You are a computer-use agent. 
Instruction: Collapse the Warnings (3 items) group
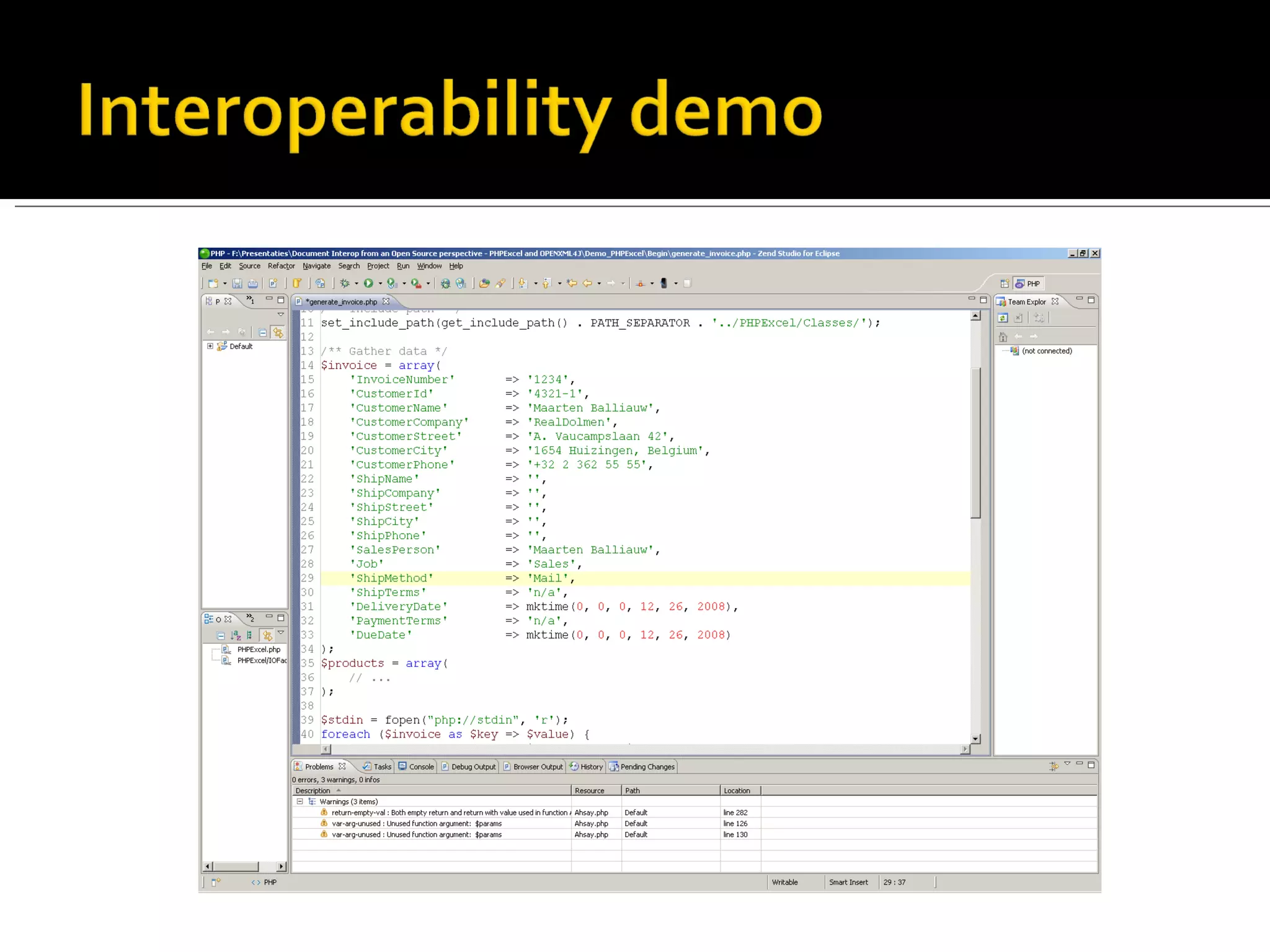pyautogui.click(x=300, y=801)
